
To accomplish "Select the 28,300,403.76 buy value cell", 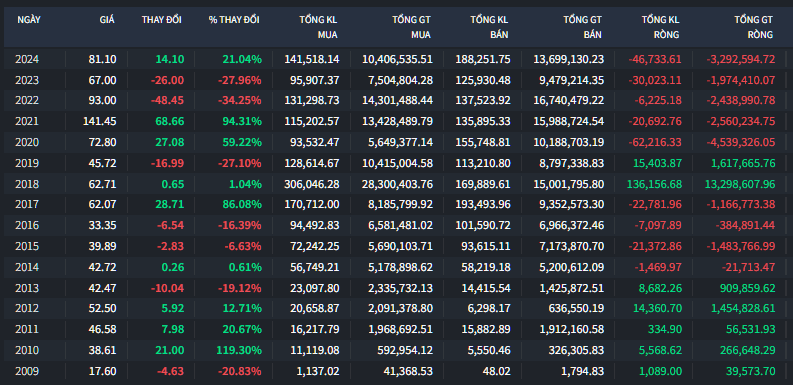I will pyautogui.click(x=398, y=184).
